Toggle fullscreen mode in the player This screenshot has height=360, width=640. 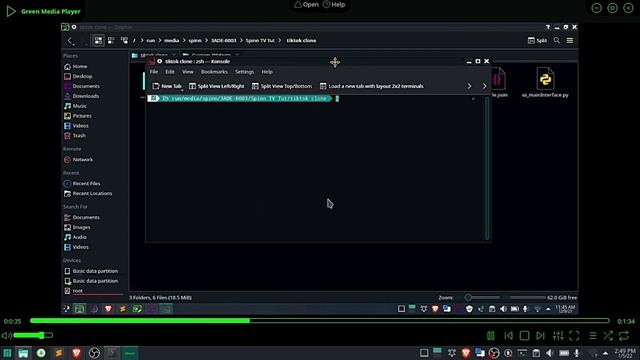click(574, 336)
